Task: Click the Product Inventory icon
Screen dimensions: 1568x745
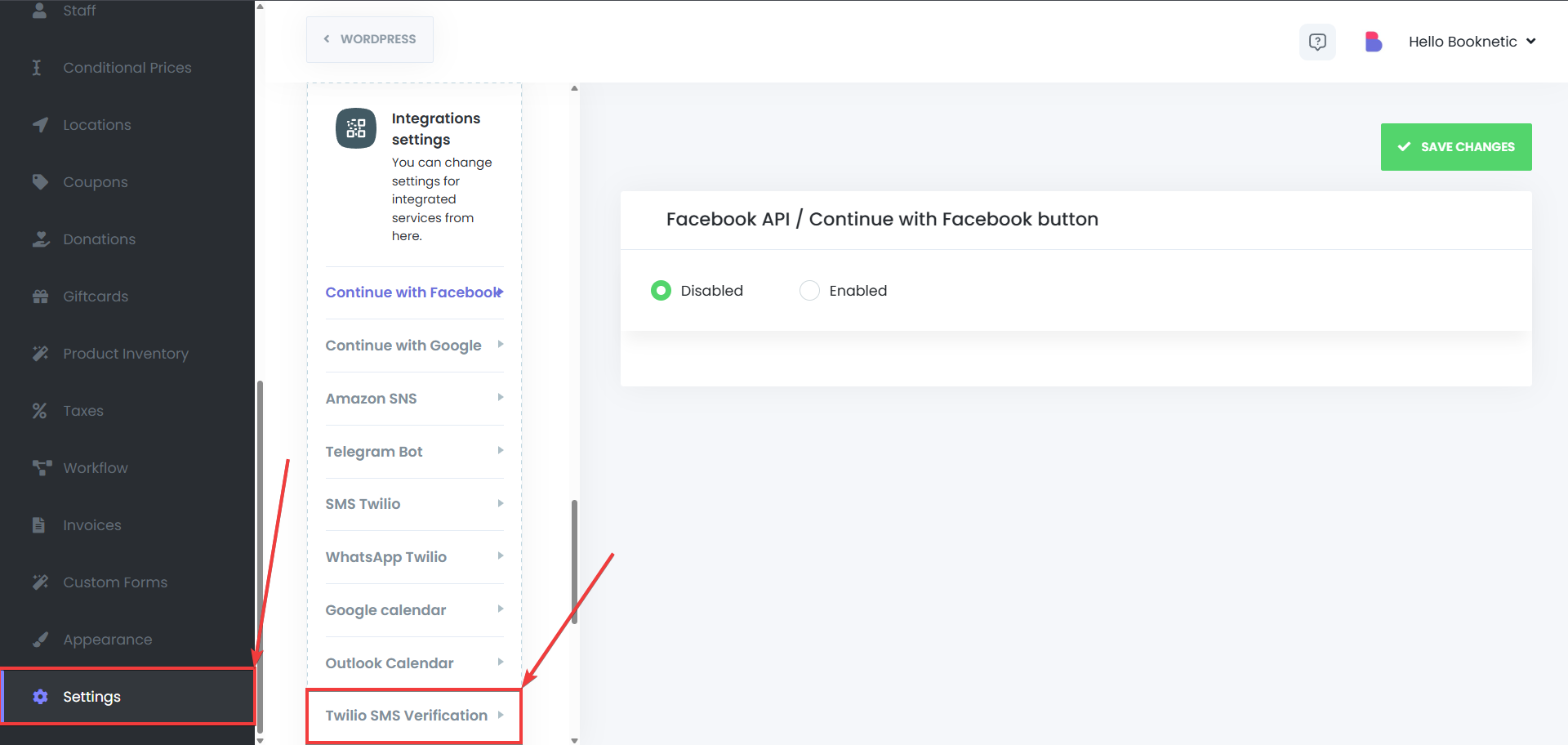Action: [40, 354]
